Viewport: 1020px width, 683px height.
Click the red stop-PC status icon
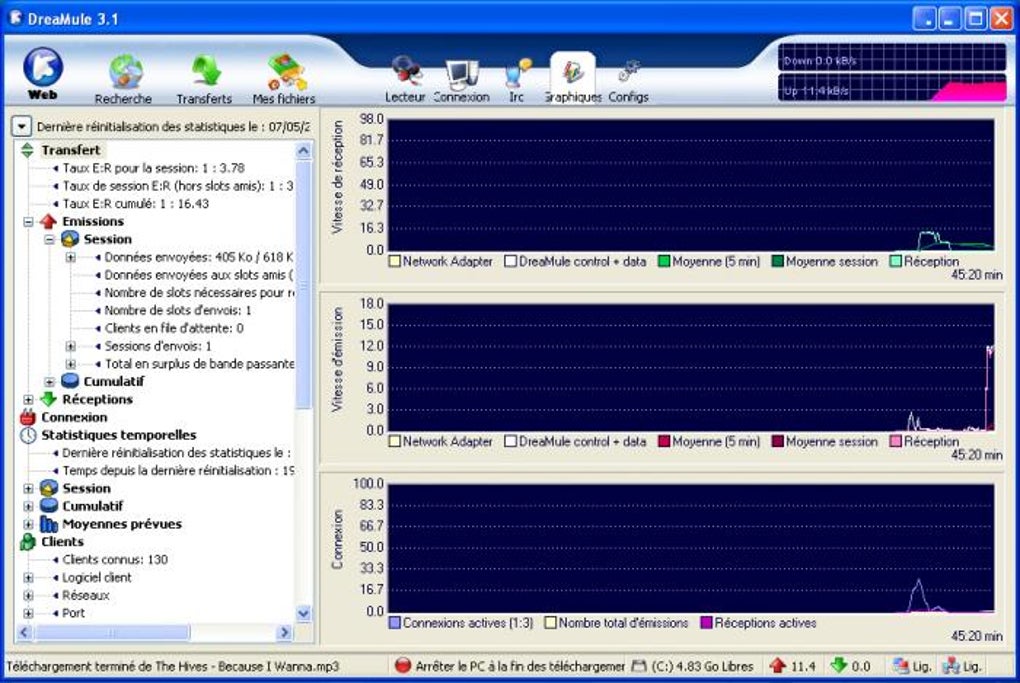tap(403, 666)
